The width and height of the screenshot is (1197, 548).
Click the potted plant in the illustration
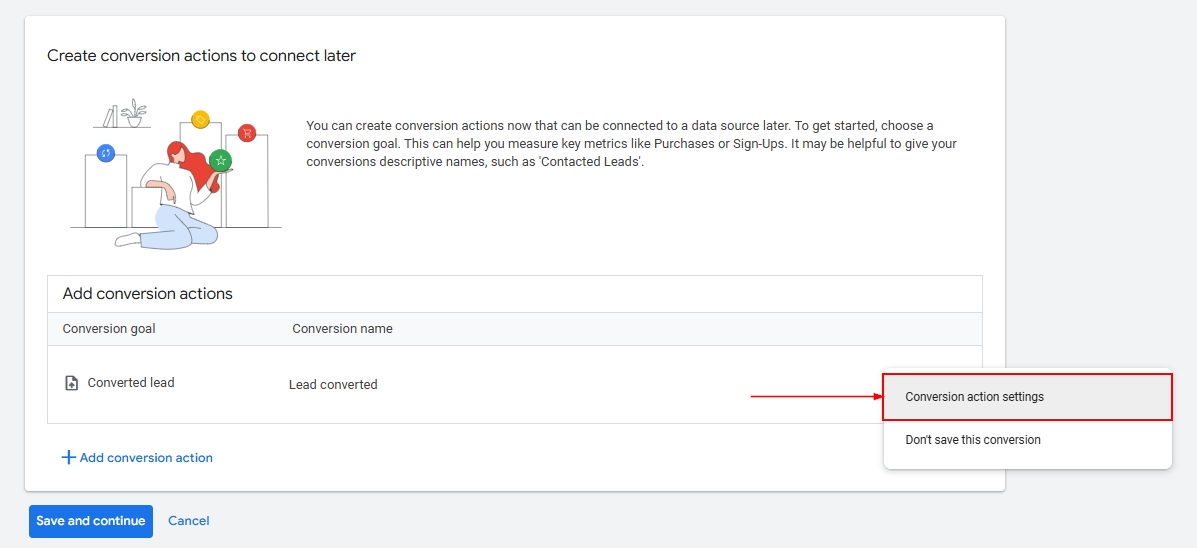(x=134, y=113)
